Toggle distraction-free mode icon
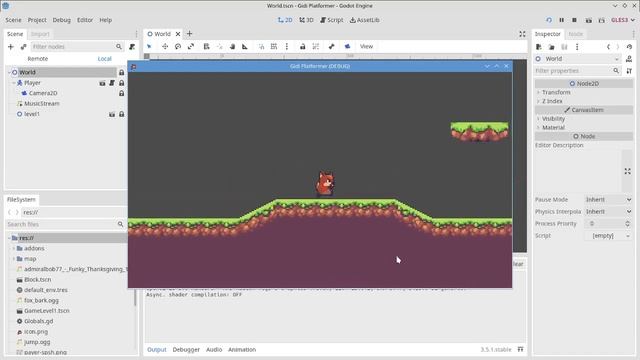The height and width of the screenshot is (360, 640). [522, 34]
